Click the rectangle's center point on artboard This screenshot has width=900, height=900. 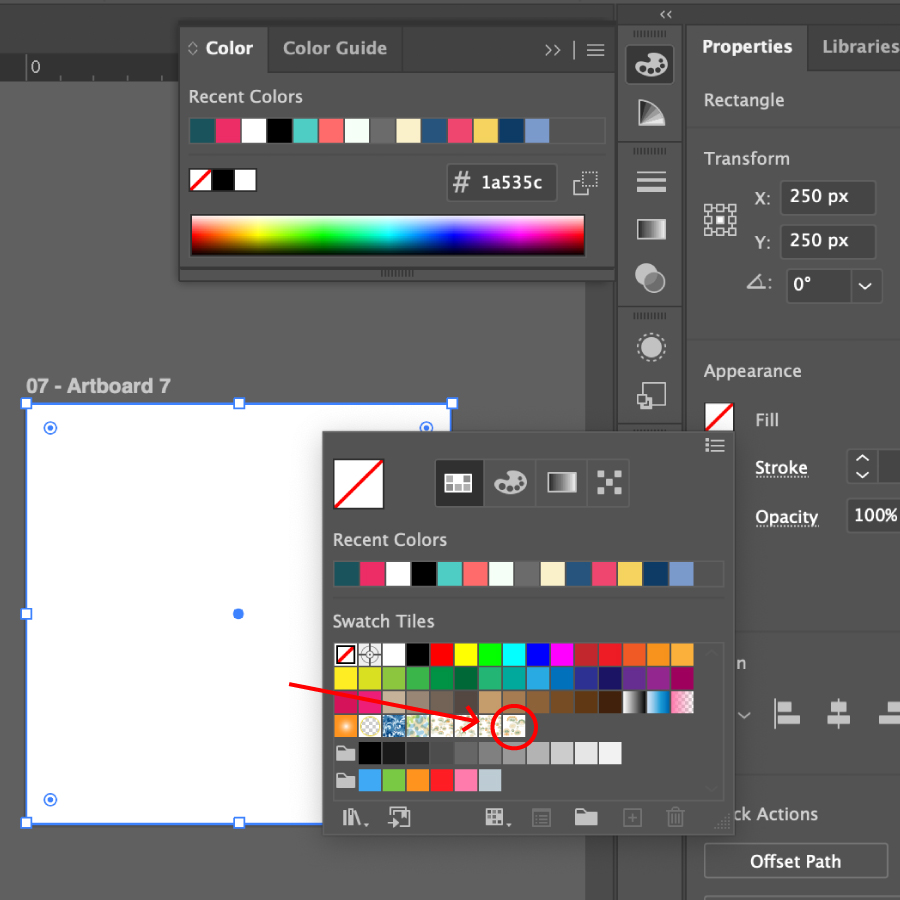coord(238,614)
